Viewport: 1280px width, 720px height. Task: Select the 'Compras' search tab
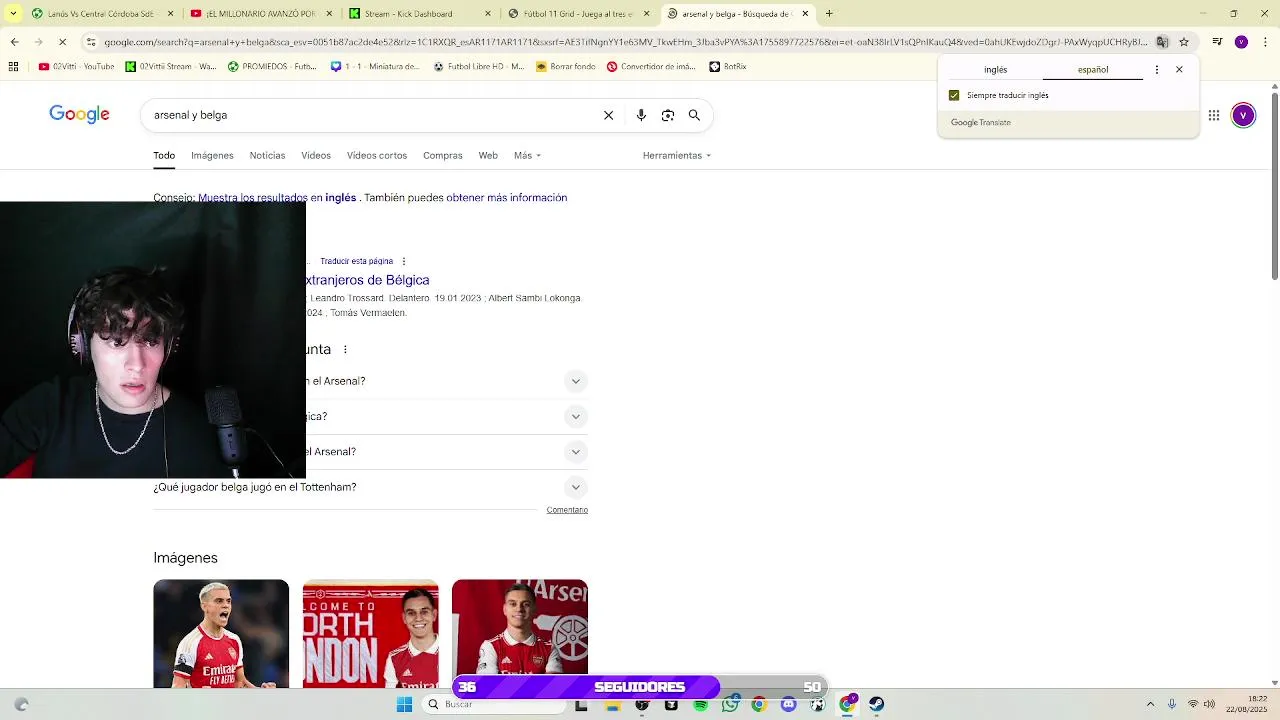click(442, 156)
